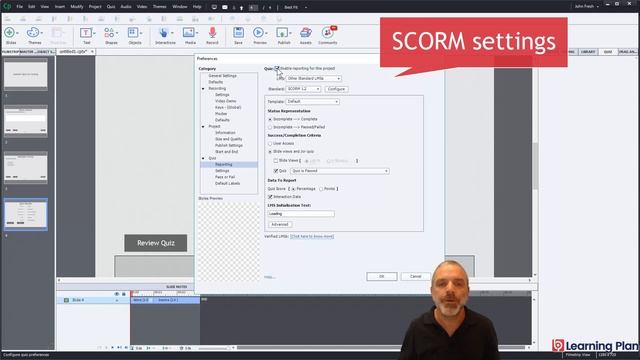The width and height of the screenshot is (640, 360).
Task: Click Cancel in Preferences dialog
Action: pos(416,277)
